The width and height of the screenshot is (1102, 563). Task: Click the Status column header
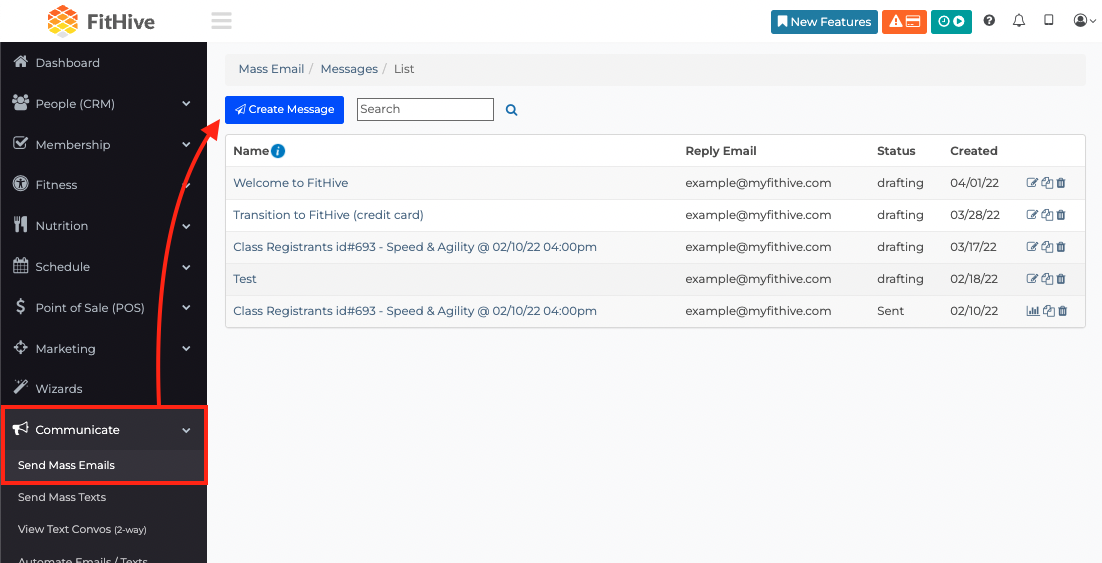[896, 150]
